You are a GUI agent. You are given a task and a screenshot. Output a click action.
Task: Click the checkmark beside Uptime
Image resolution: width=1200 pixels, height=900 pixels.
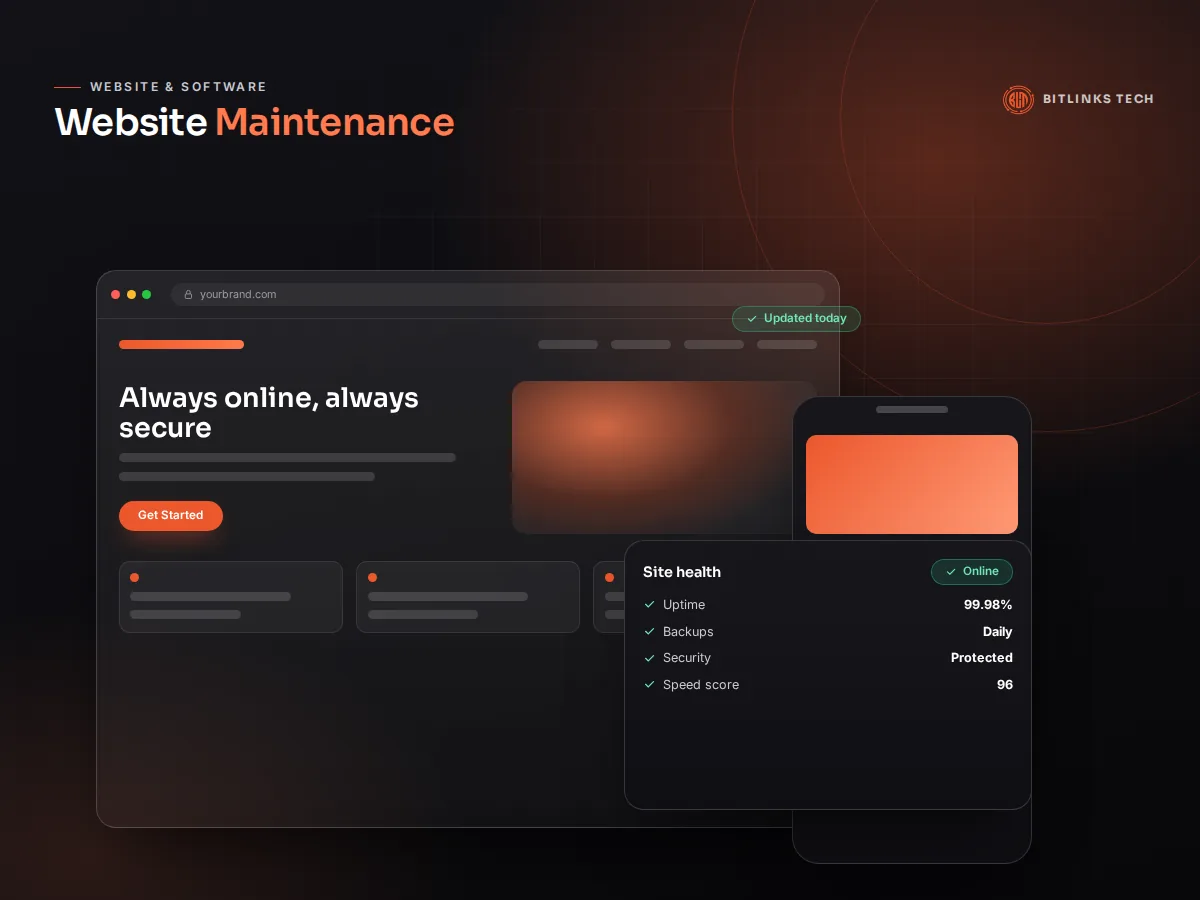click(650, 605)
